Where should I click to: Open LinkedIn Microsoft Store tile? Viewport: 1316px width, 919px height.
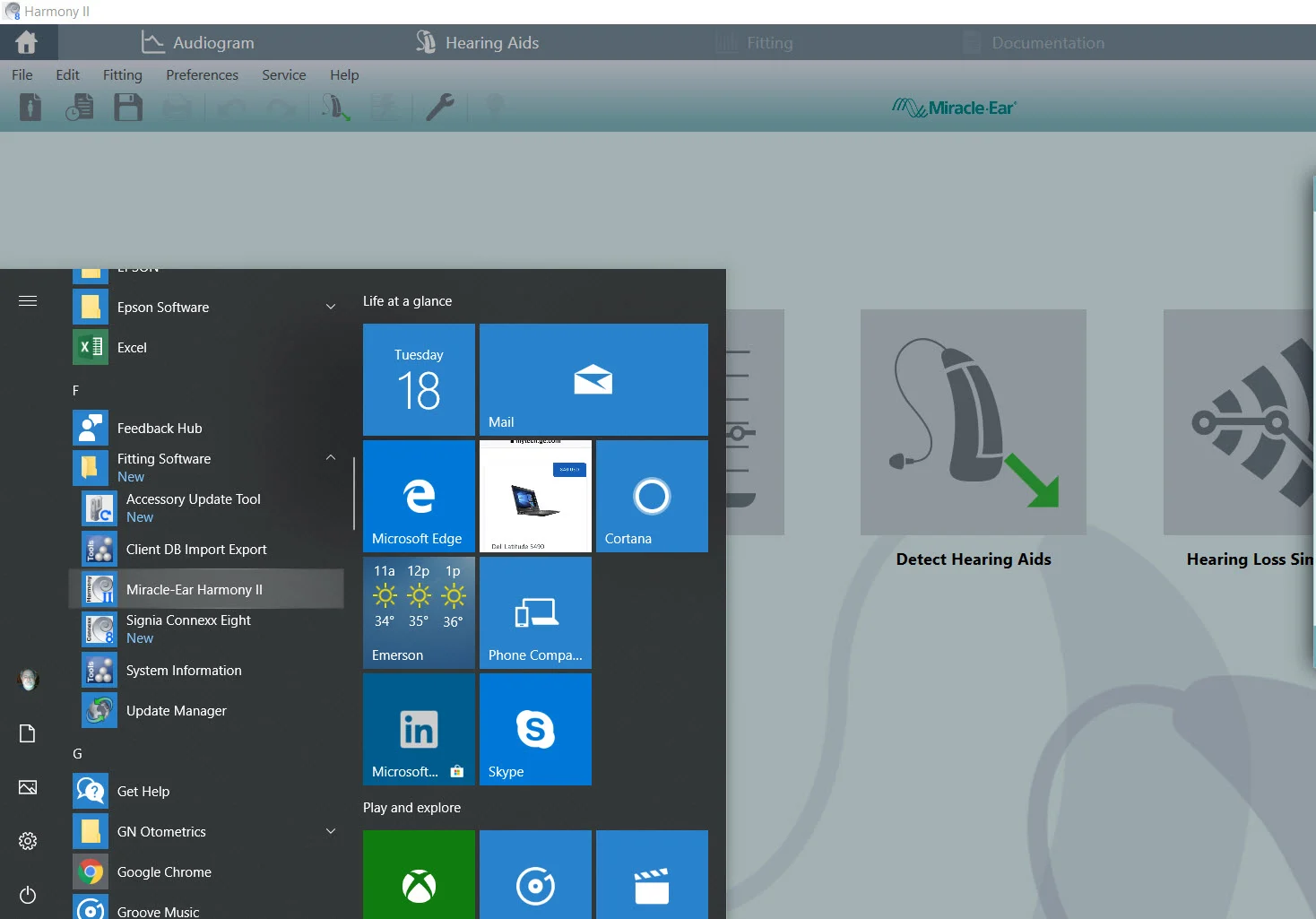419,729
